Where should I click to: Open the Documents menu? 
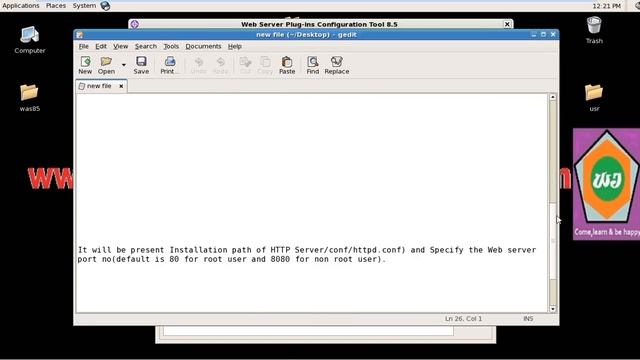pos(203,47)
